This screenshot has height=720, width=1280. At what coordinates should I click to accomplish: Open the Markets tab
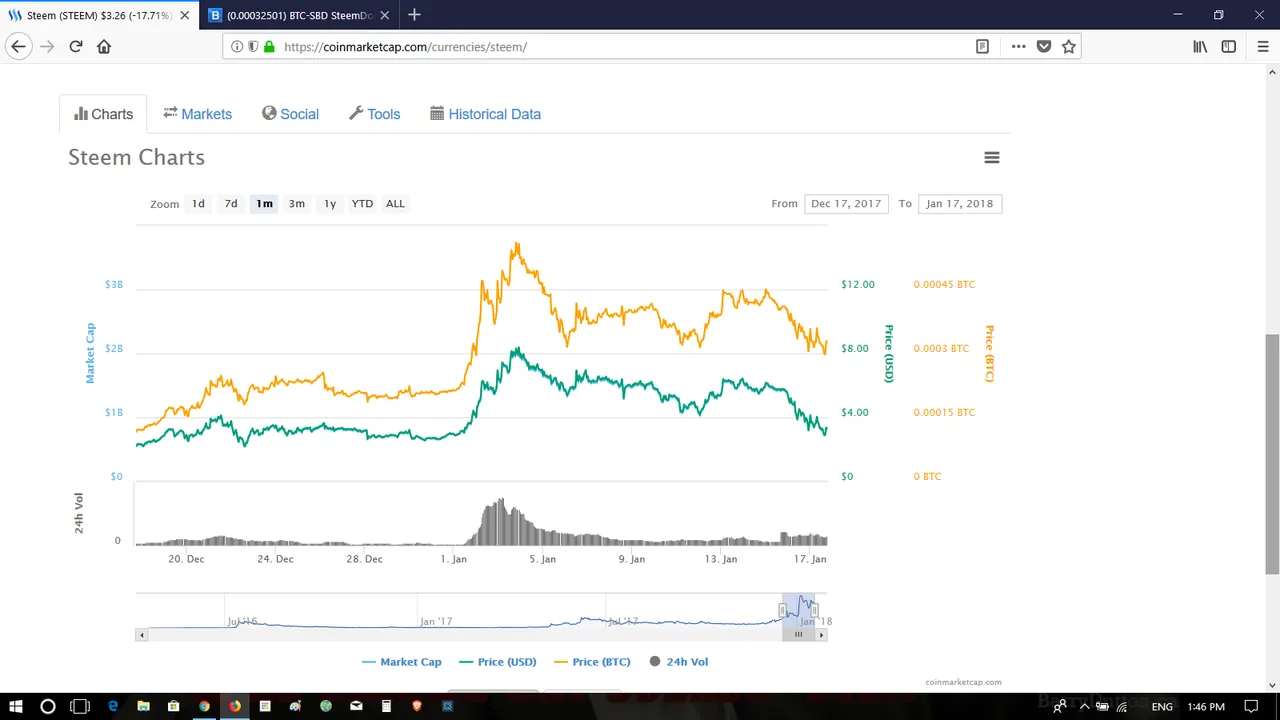(198, 114)
